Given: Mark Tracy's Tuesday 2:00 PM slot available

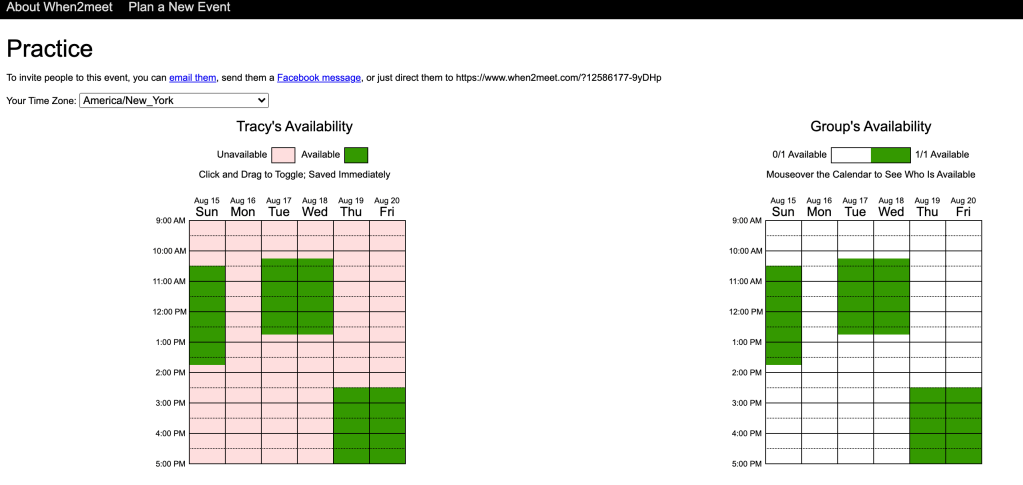Looking at the screenshot, I should (x=279, y=377).
